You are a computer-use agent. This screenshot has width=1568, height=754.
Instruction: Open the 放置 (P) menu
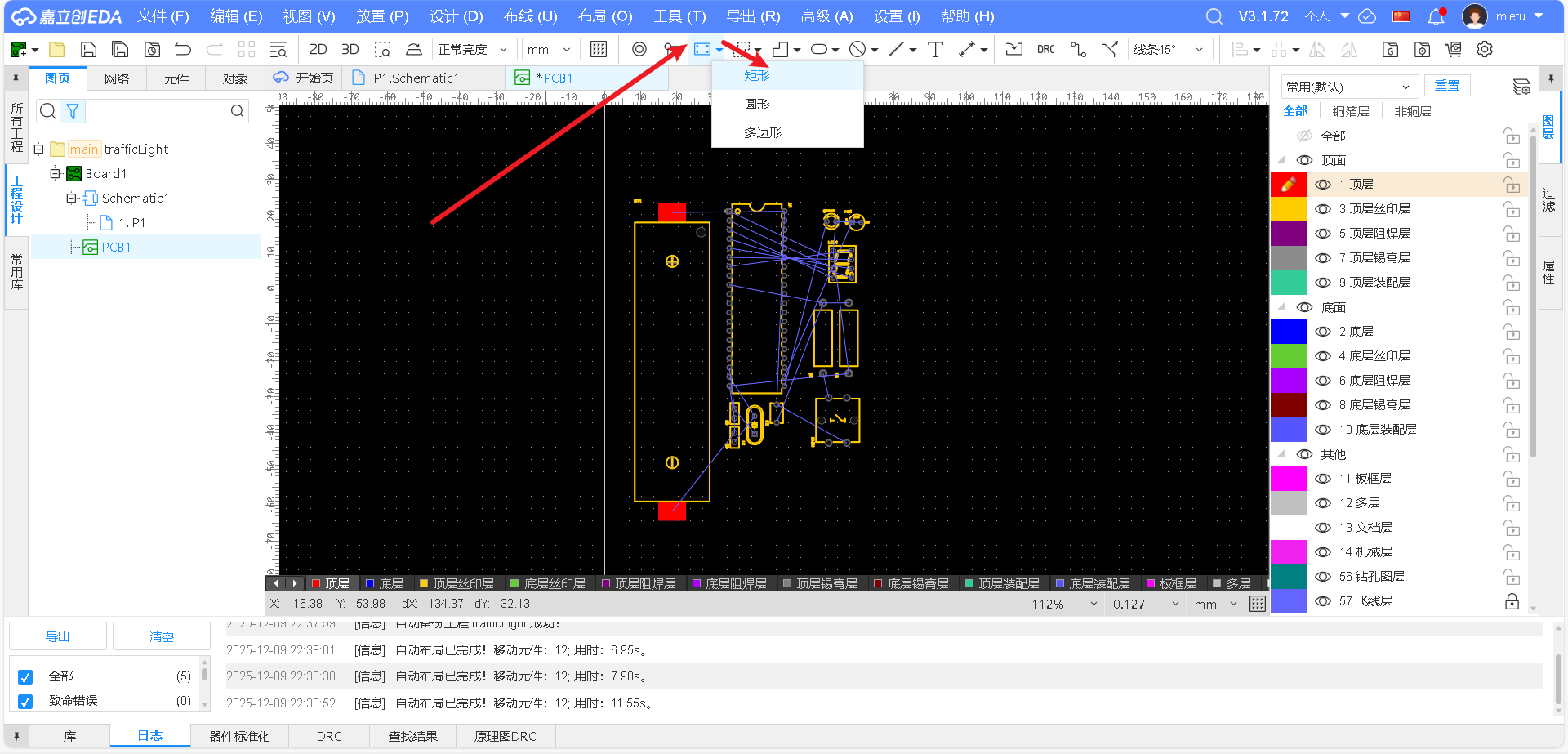pos(382,16)
